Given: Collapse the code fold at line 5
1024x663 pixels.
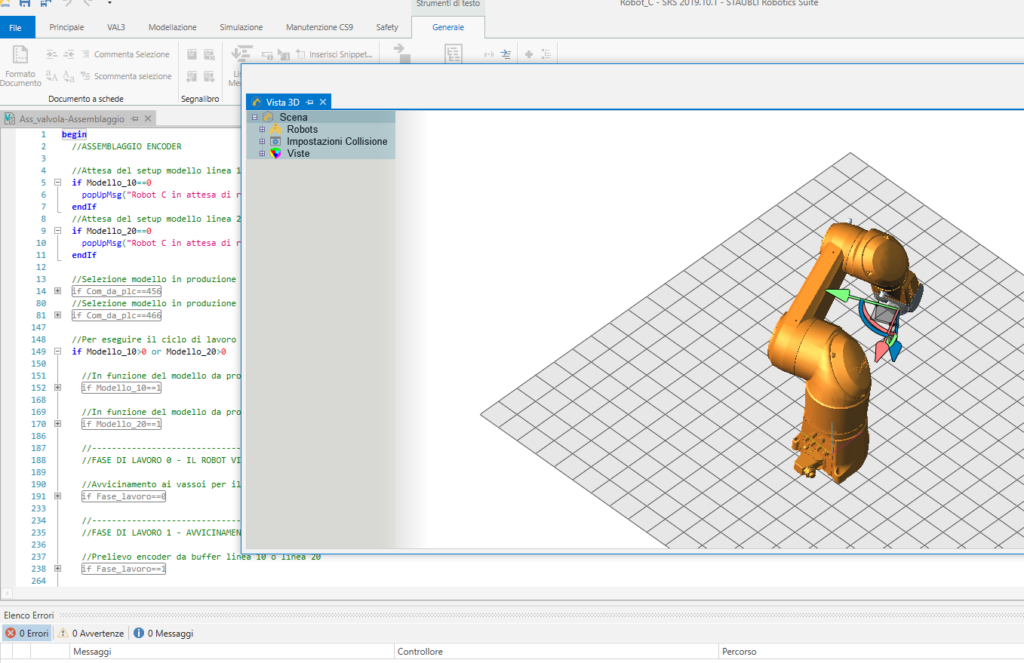Looking at the screenshot, I should (57, 183).
